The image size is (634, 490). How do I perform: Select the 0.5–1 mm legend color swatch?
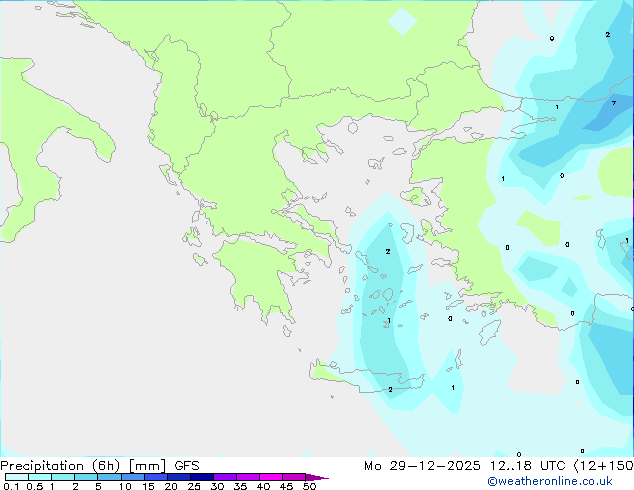coord(40,477)
